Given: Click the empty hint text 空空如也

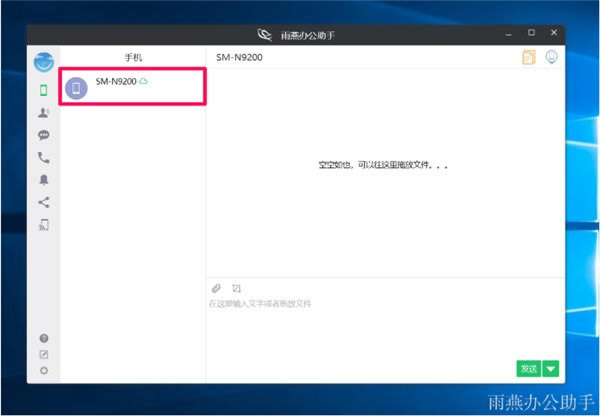Looking at the screenshot, I should tap(383, 165).
